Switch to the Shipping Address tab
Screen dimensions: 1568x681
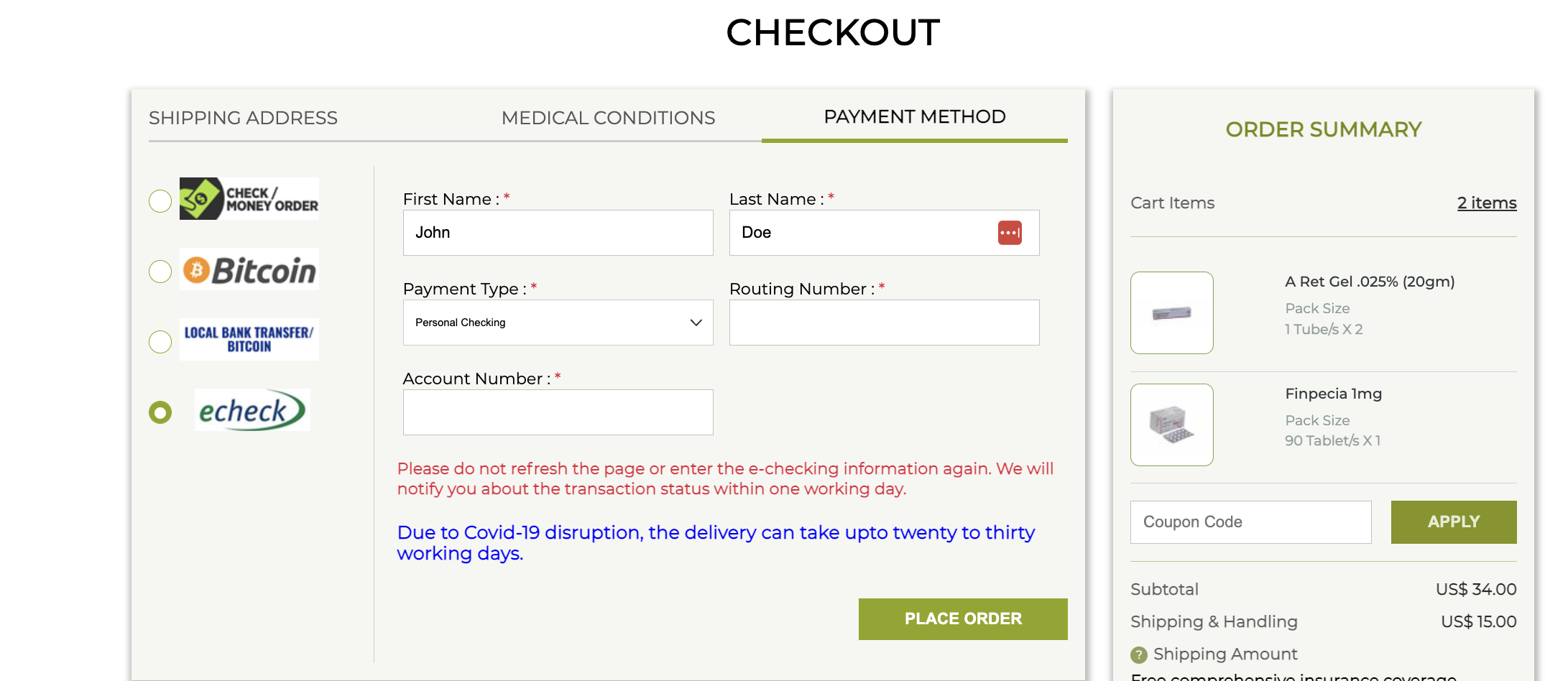coord(243,118)
